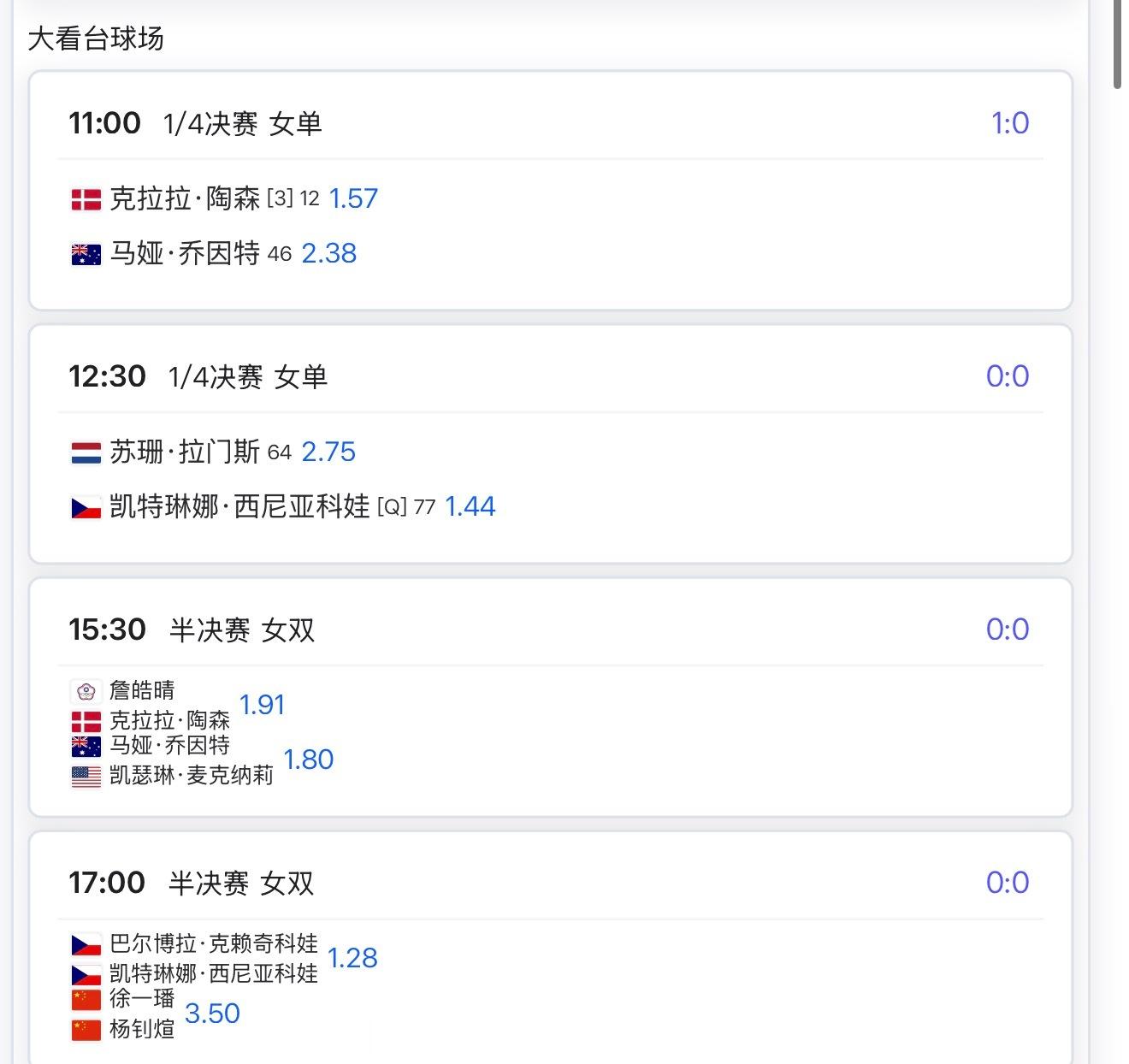
Task: Click Czech flag beside 巴尔博拉·克赖奇科娃
Action: [86, 944]
